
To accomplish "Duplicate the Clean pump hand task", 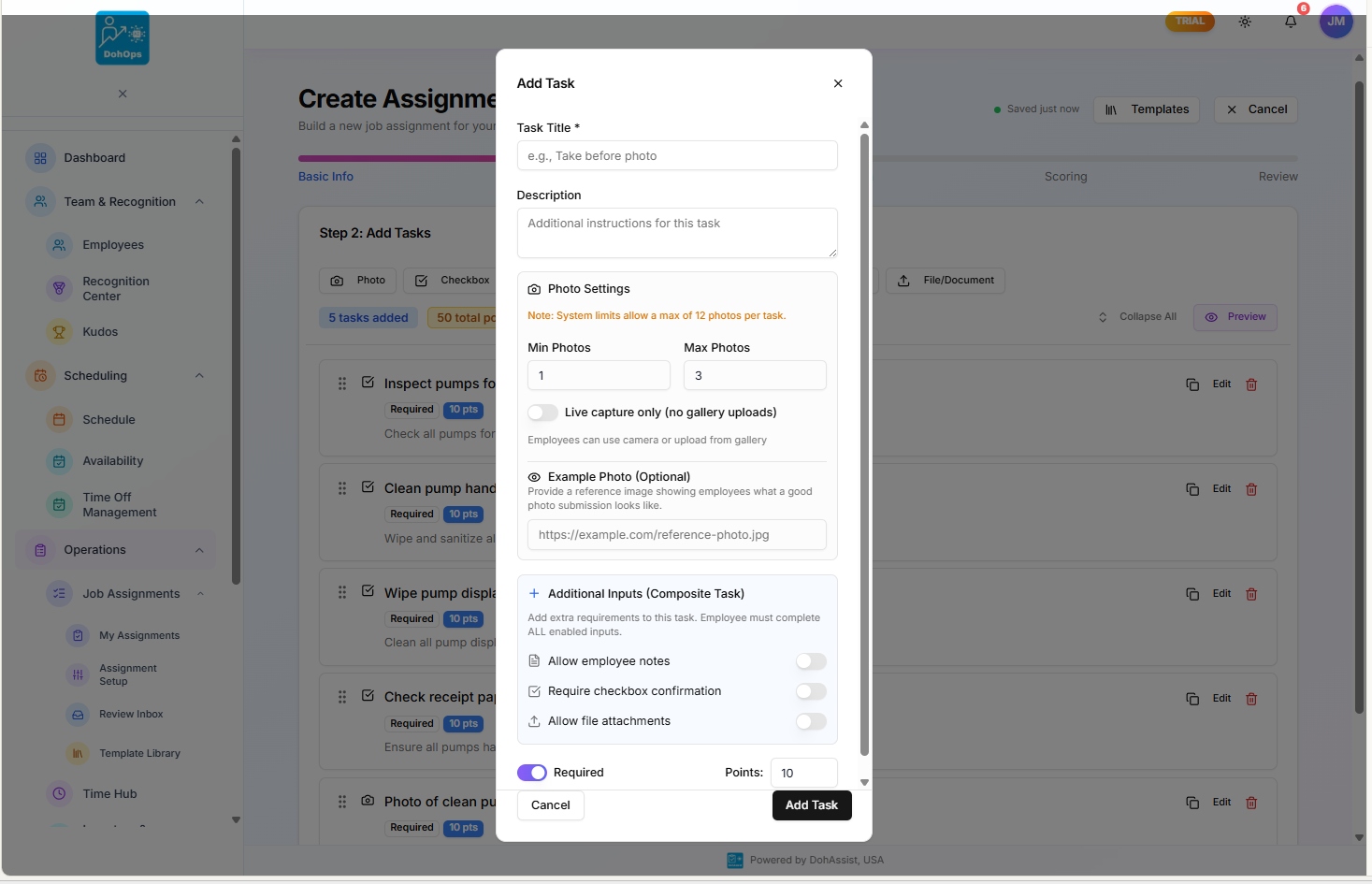I will (x=1191, y=488).
